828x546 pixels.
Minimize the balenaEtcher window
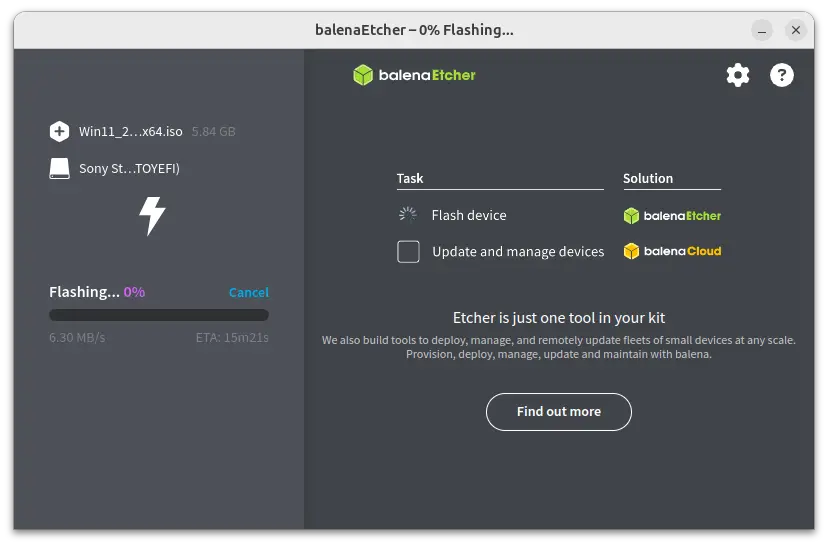(x=762, y=31)
